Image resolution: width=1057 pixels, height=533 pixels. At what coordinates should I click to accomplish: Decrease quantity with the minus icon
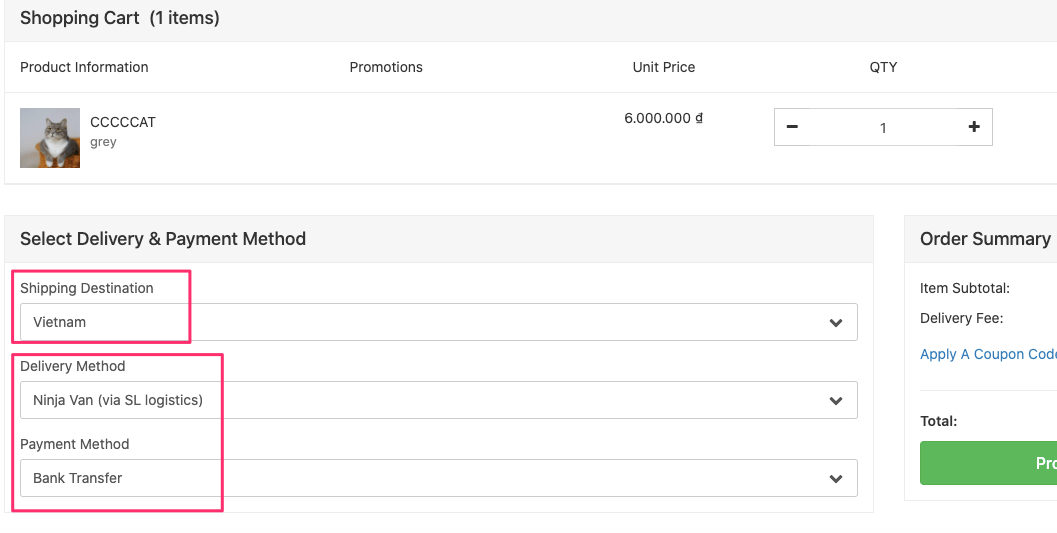[792, 127]
